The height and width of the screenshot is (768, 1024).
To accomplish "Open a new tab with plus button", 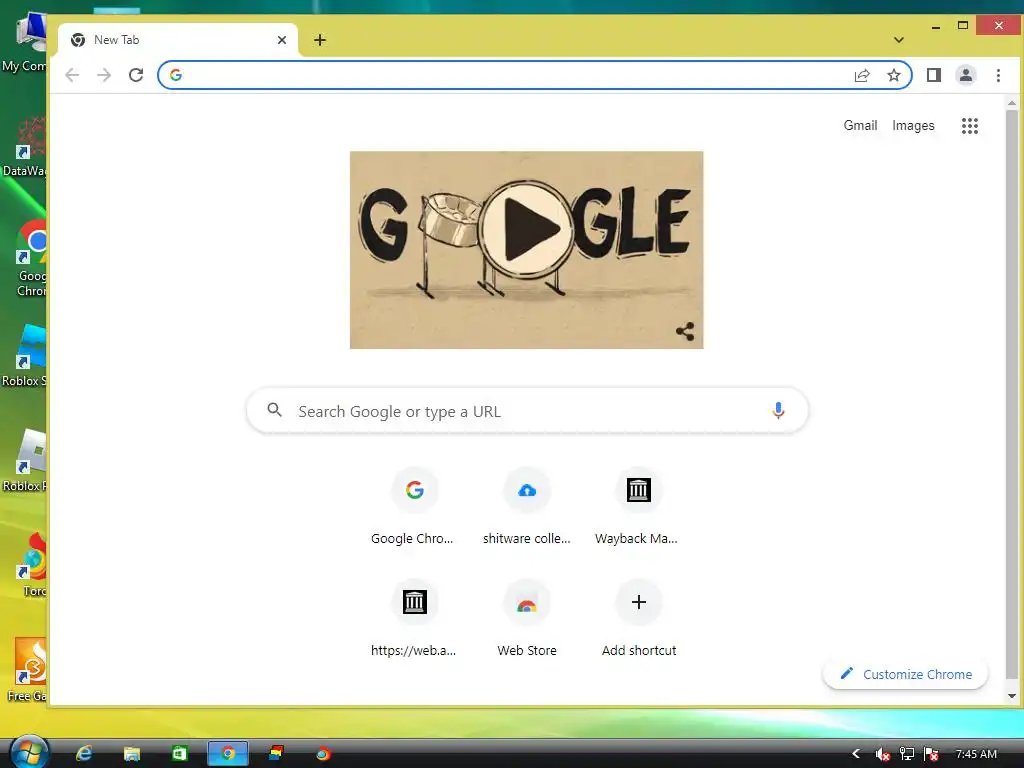I will coord(319,40).
